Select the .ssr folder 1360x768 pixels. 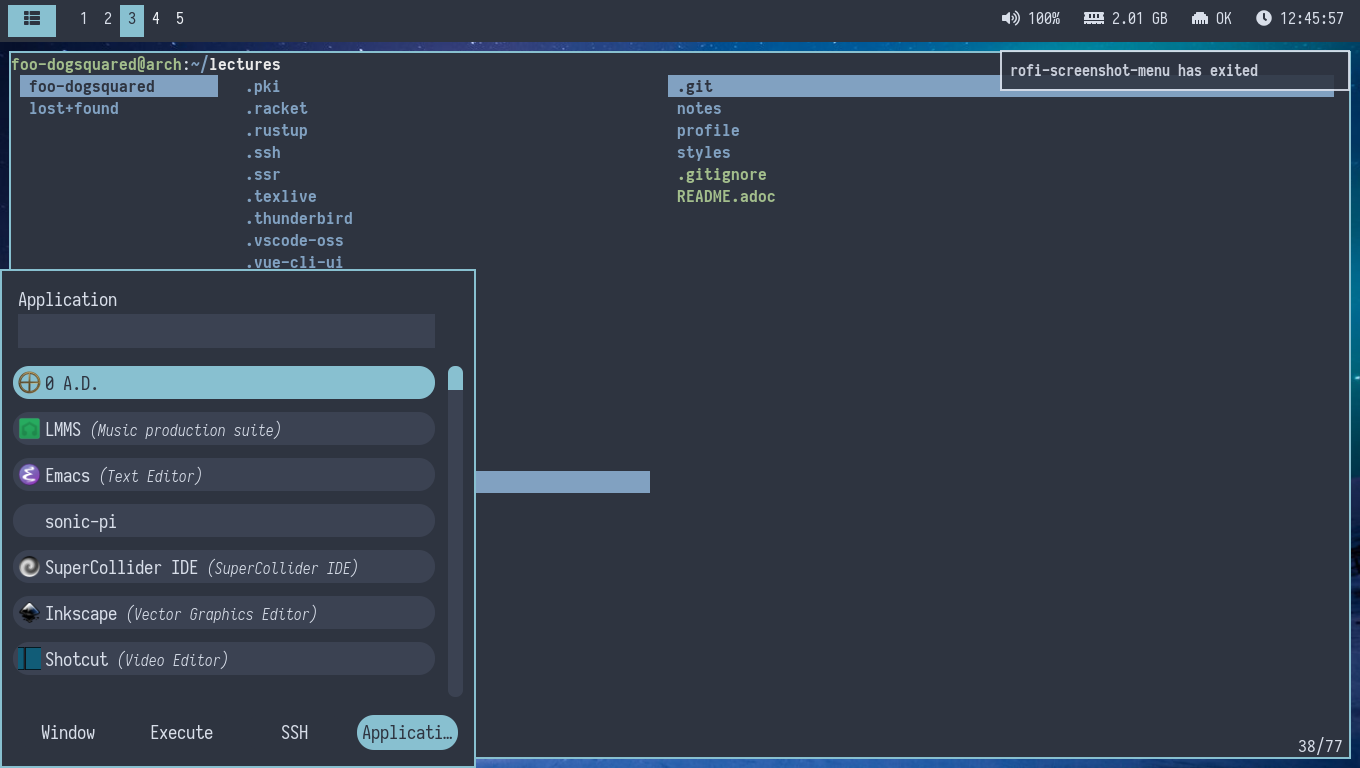pyautogui.click(x=262, y=174)
